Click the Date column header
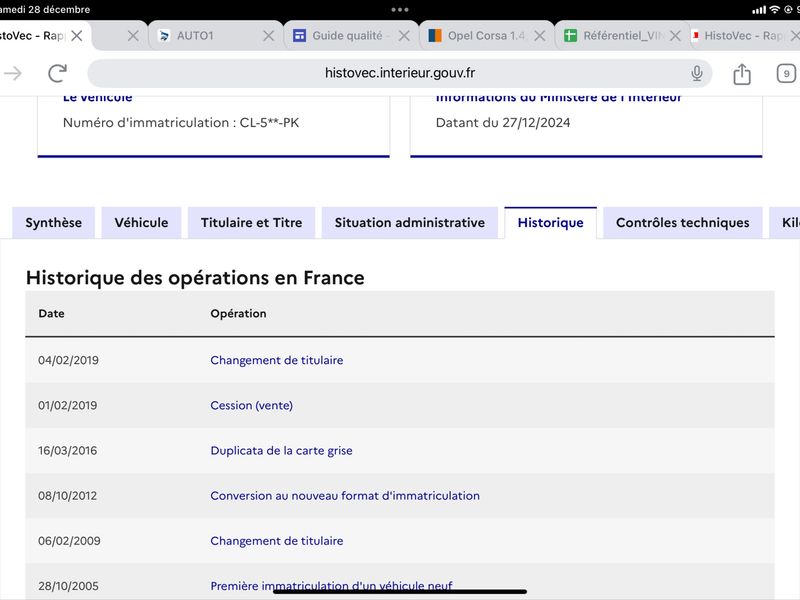Viewport: 800px width, 600px height. click(x=52, y=313)
